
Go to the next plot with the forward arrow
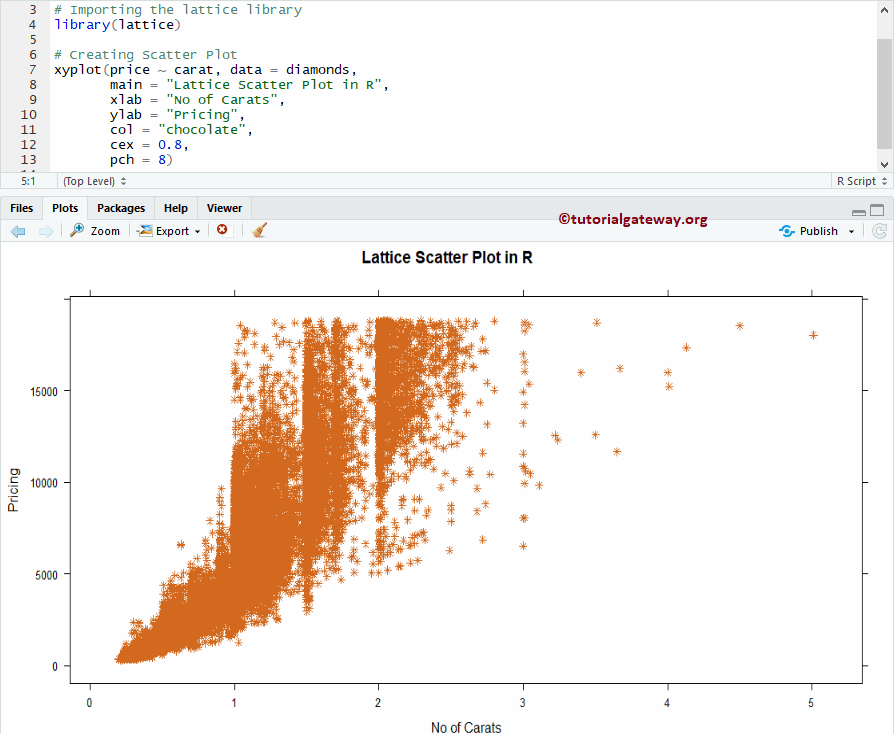click(x=45, y=230)
